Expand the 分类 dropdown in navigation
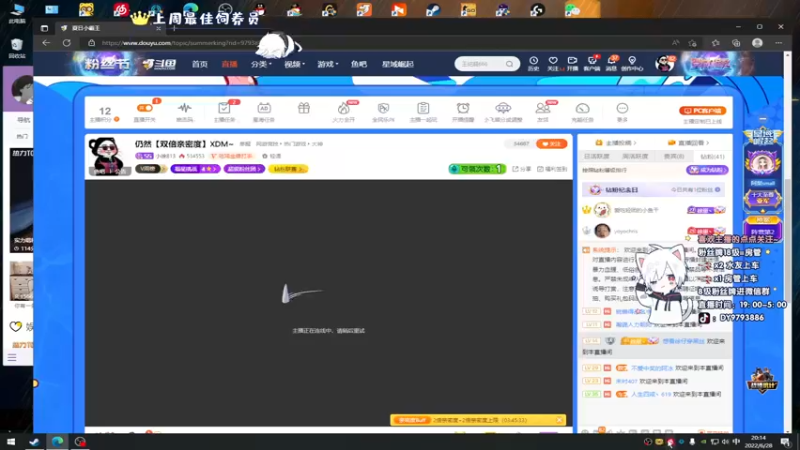The width and height of the screenshot is (800, 450). coord(261,64)
